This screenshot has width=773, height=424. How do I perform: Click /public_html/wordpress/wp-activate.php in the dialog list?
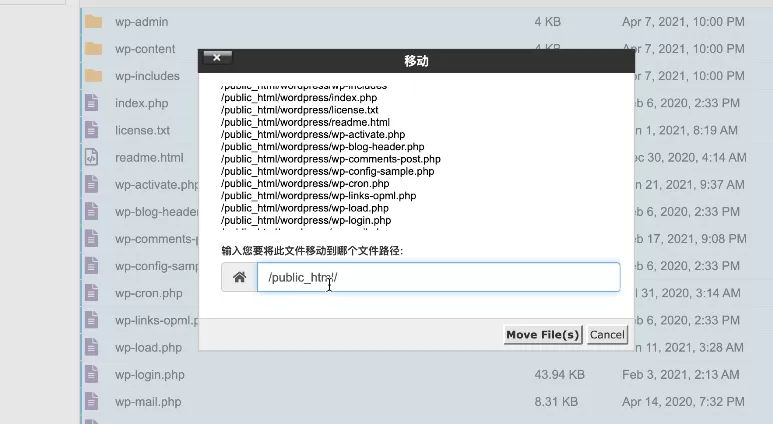pos(313,135)
